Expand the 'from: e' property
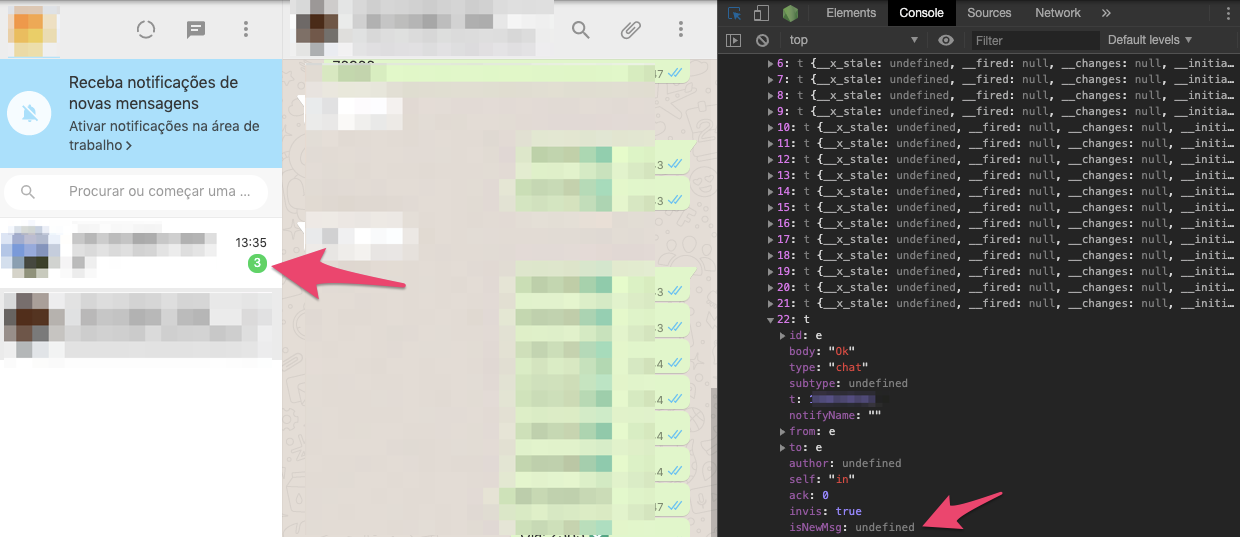Viewport: 1240px width, 537px height. tap(783, 432)
